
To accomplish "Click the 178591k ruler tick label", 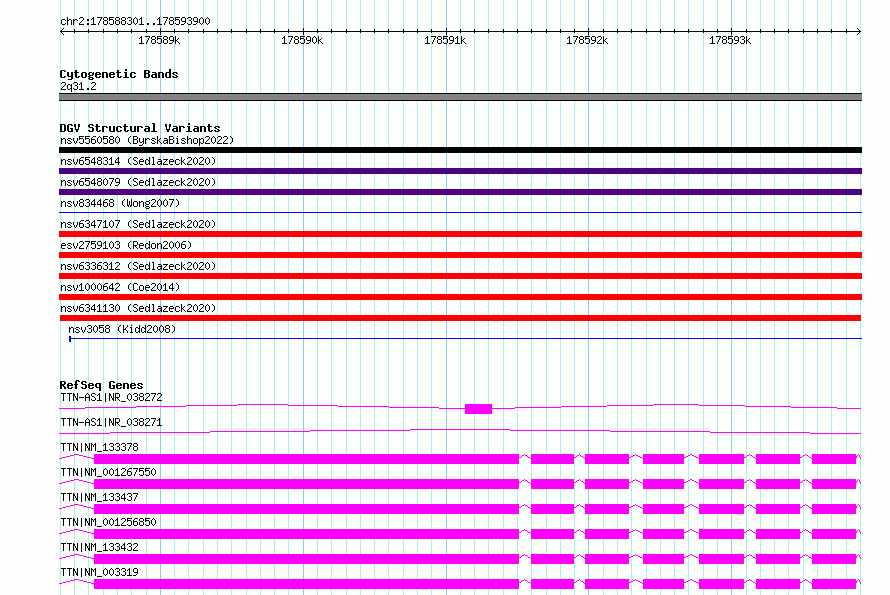I will [x=445, y=40].
